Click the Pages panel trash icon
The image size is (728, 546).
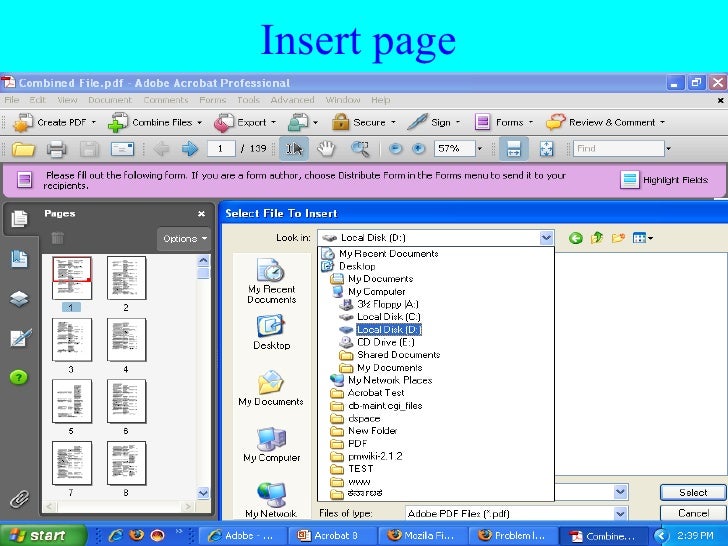[x=57, y=238]
